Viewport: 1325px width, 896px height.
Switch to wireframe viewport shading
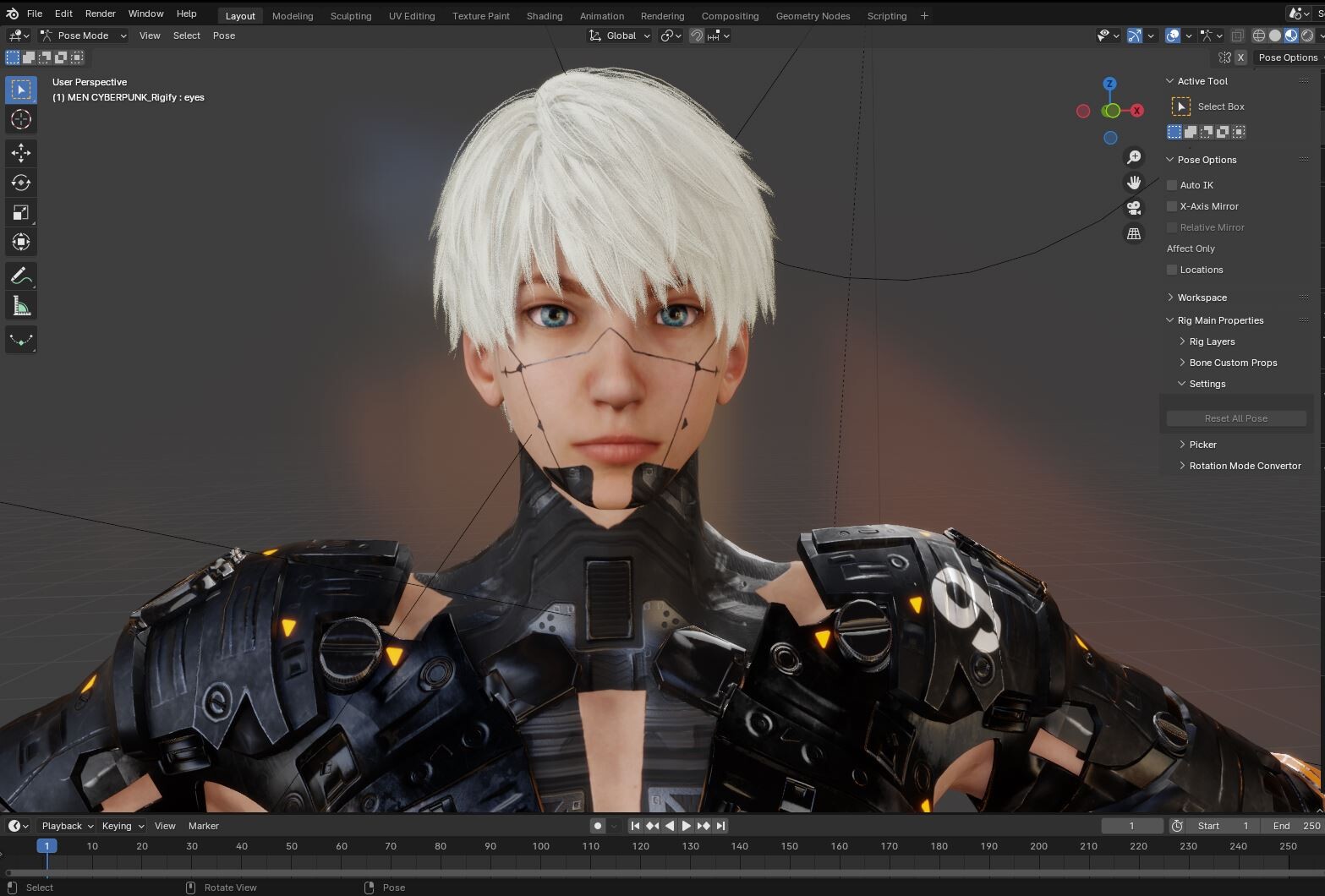[x=1259, y=36]
